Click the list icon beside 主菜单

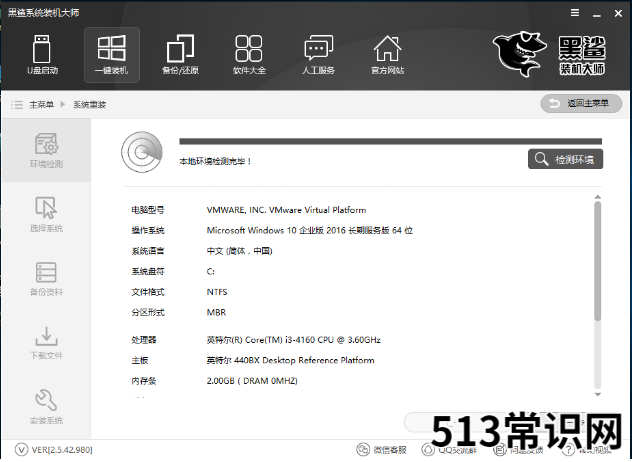(17, 105)
